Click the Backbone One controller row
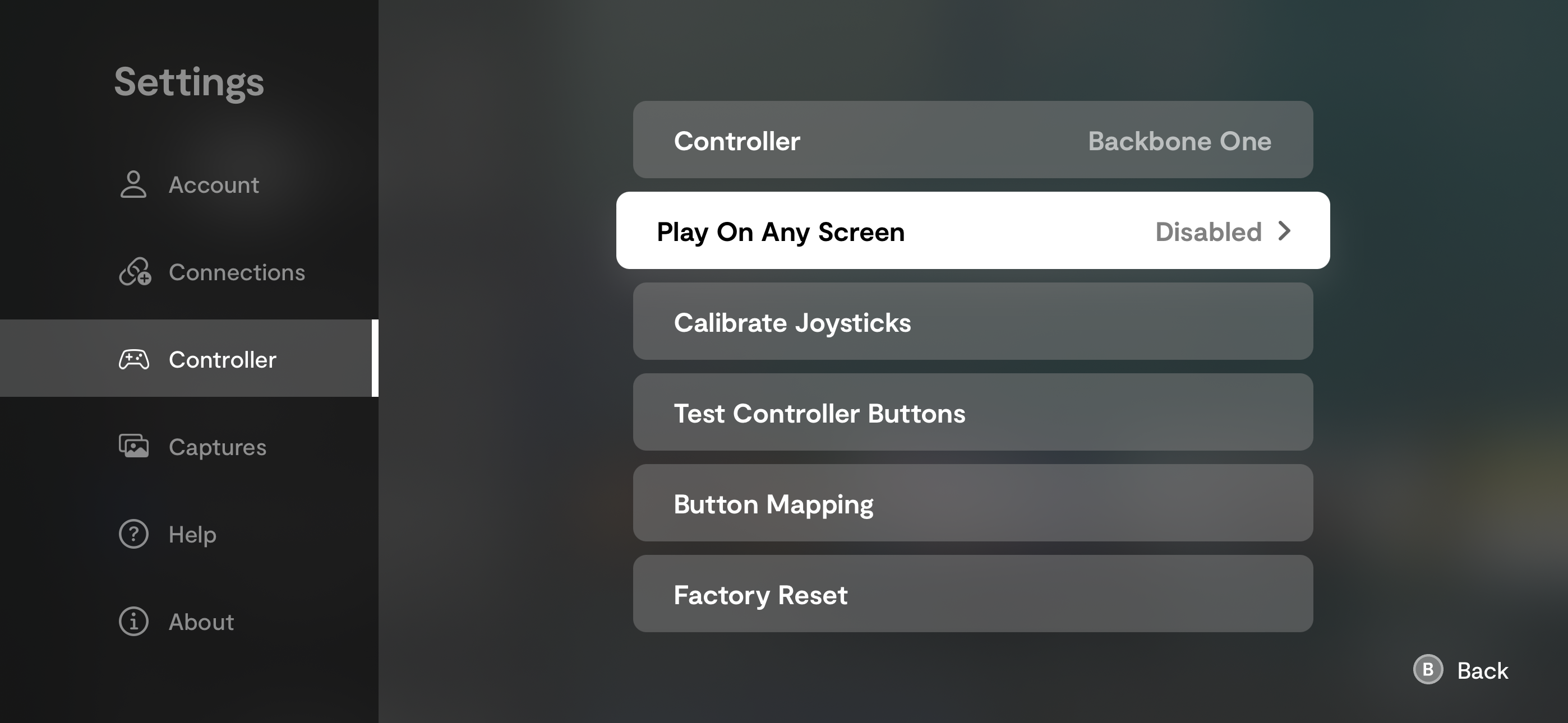Screen dimensions: 1568x723 tap(972, 140)
